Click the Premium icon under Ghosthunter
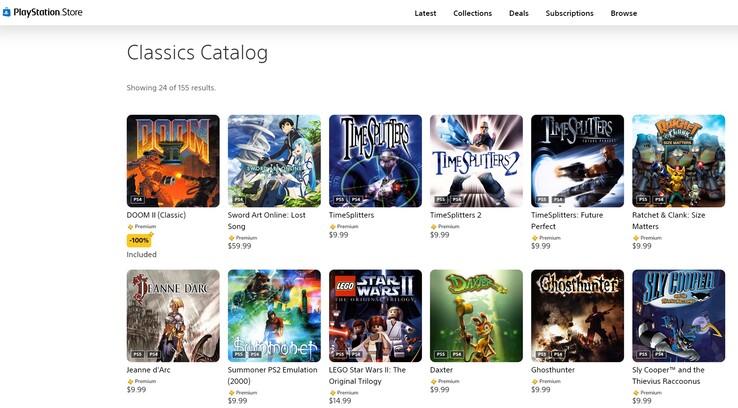Viewport: 738px width, 408px height. coord(534,380)
